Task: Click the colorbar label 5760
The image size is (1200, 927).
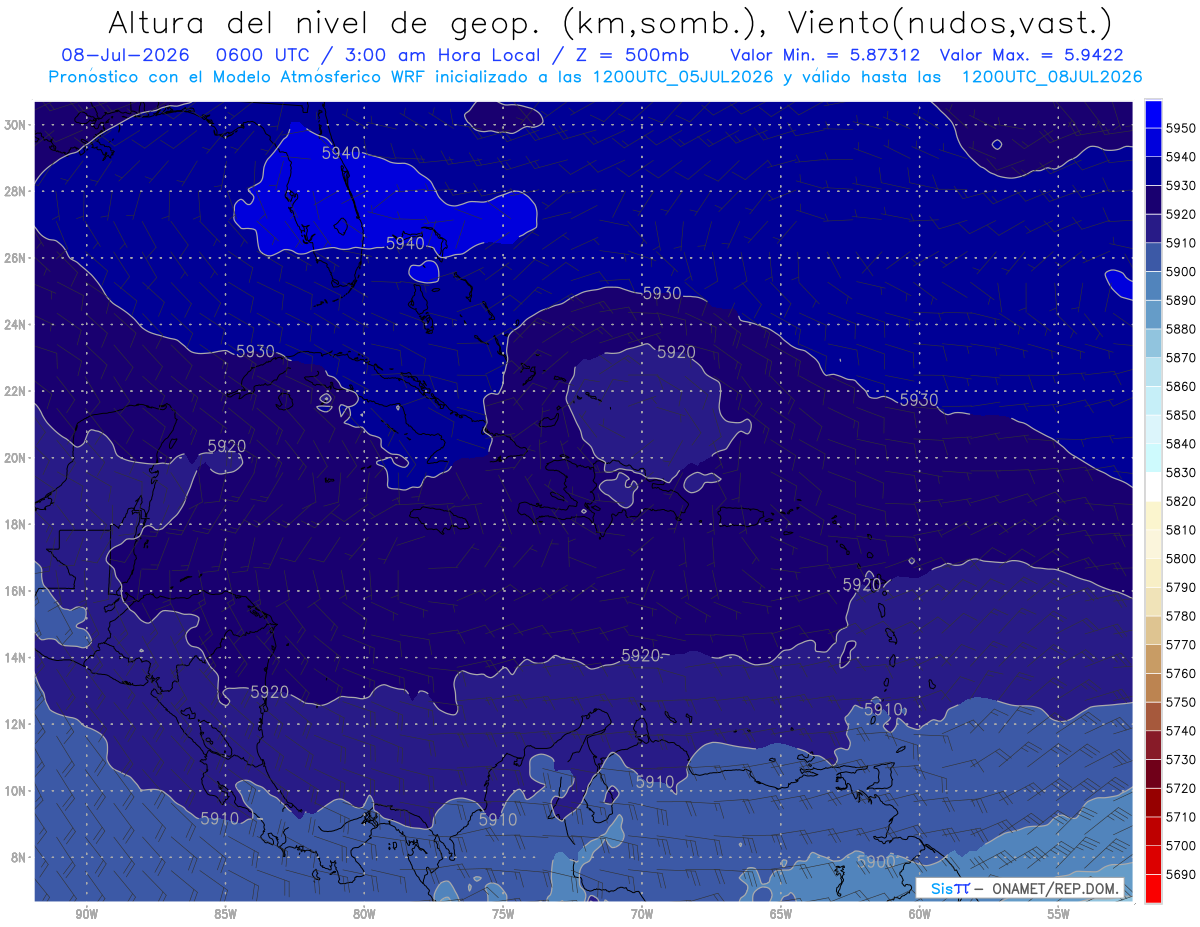Action: click(1181, 673)
